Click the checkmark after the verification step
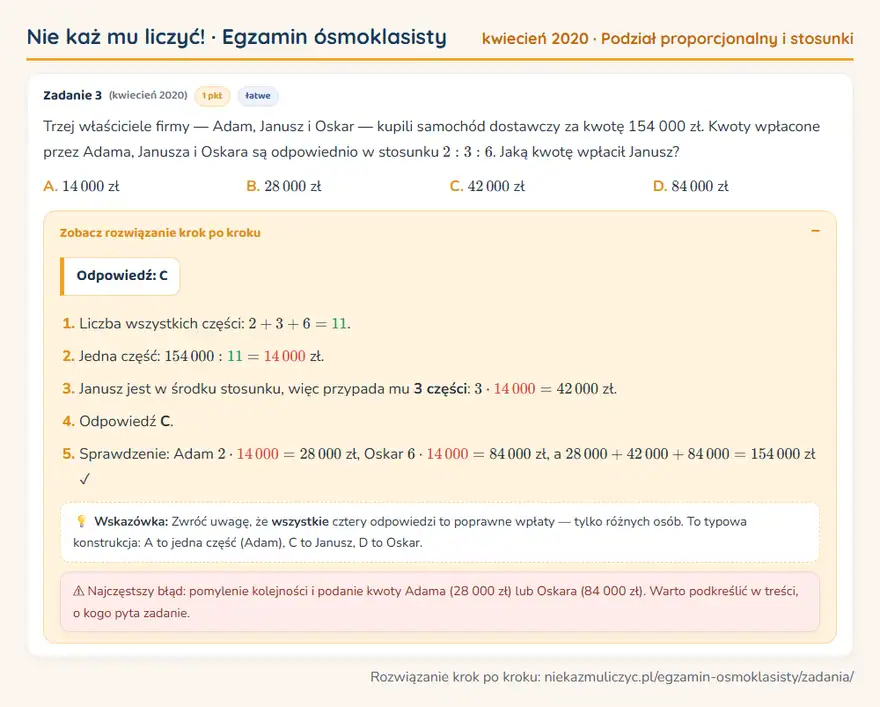Viewport: 880px width, 707px height. coord(85,479)
